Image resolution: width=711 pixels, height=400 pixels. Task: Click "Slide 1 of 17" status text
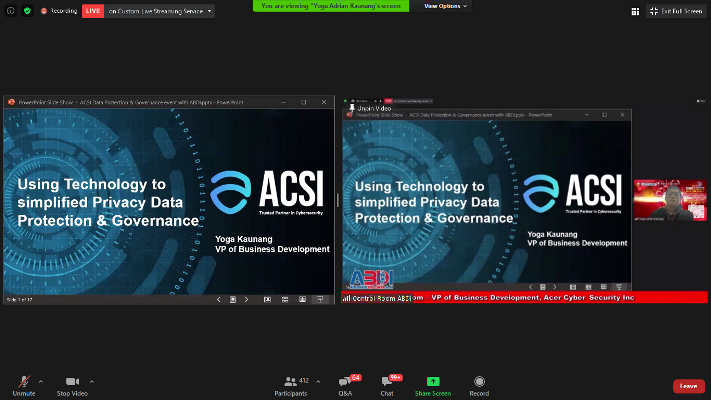[x=19, y=300]
